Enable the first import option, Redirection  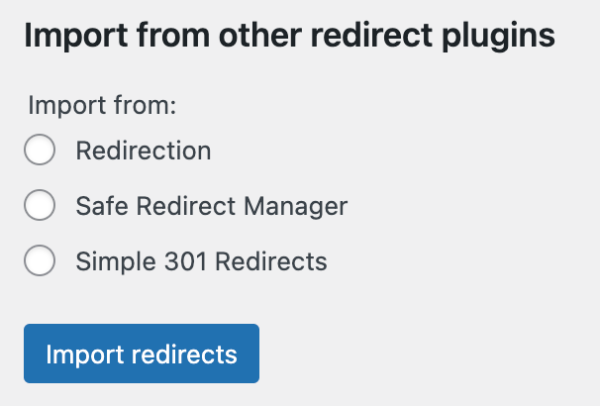click(x=40, y=152)
